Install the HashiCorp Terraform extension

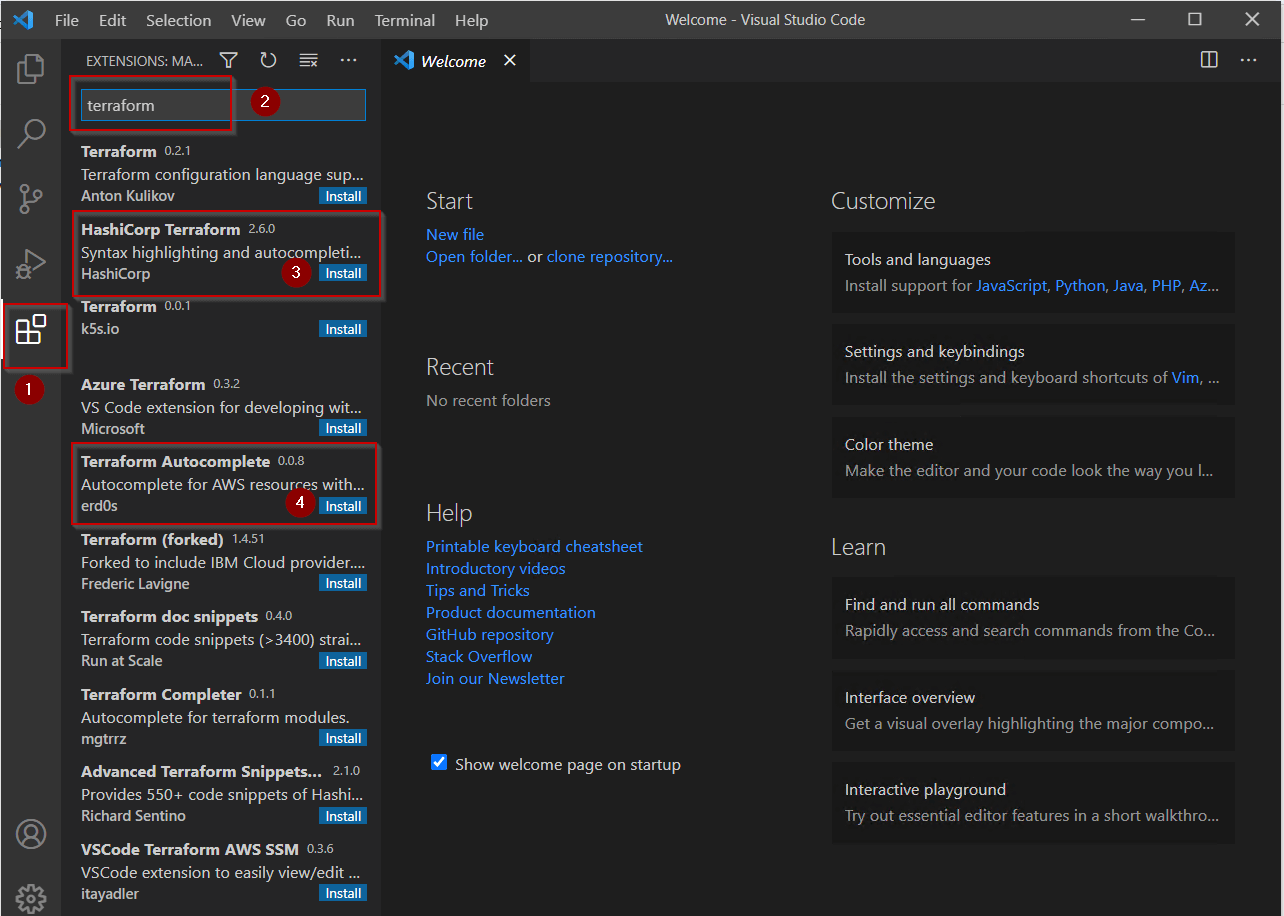tap(343, 272)
